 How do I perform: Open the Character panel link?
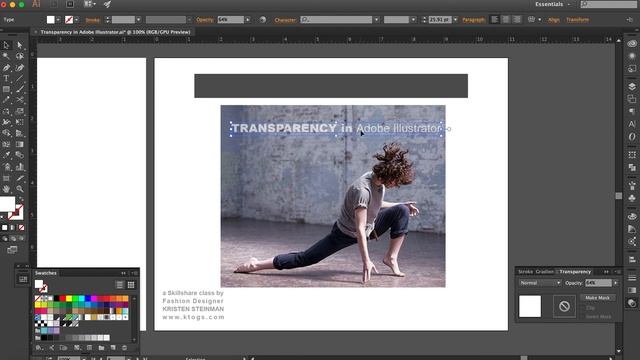point(285,20)
